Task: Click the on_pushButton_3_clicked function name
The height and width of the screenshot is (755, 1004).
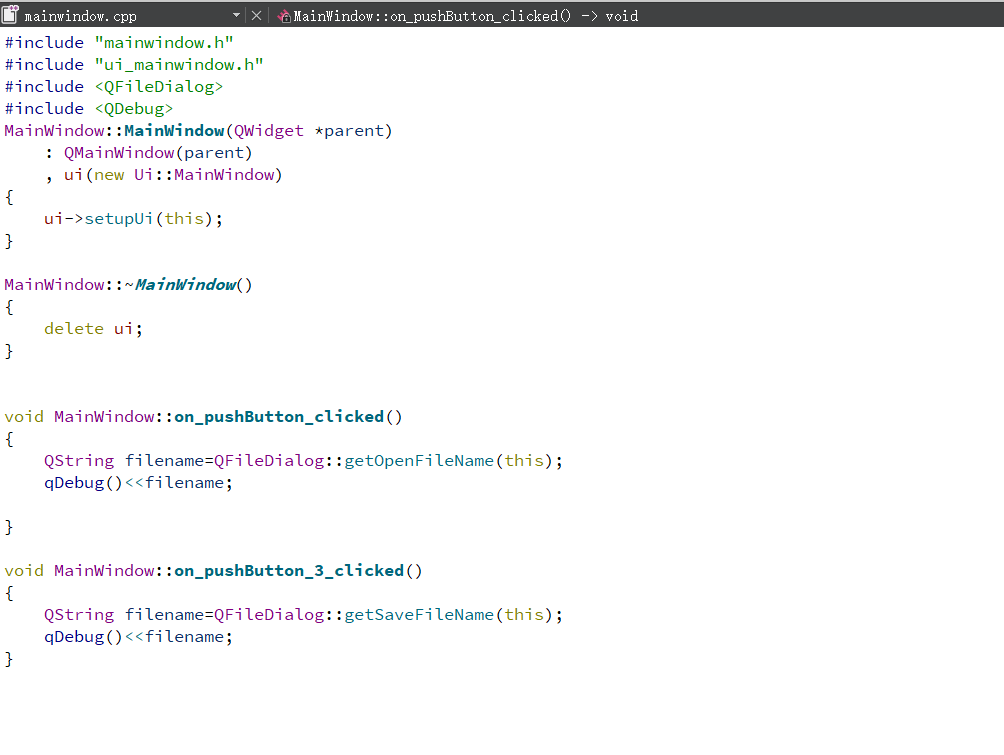Action: point(289,571)
